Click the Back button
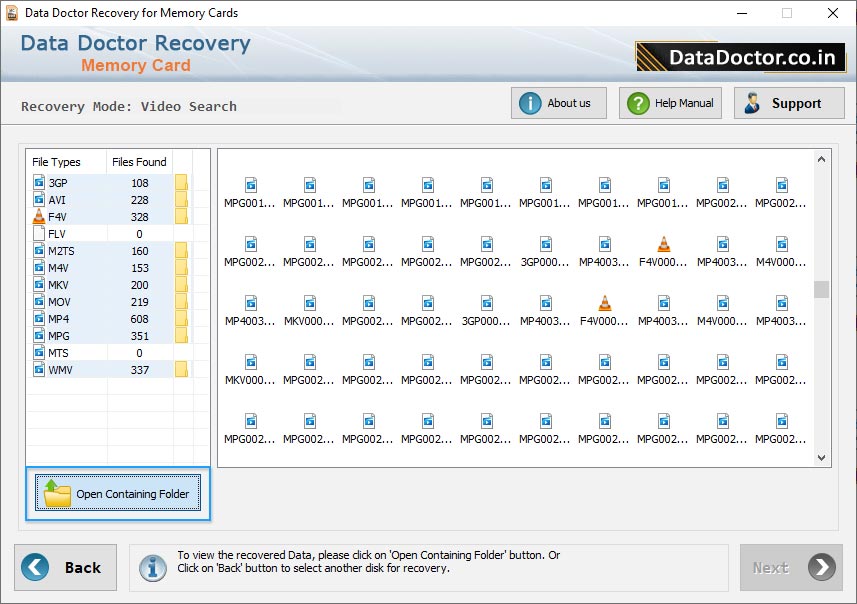The height and width of the screenshot is (604, 857). (66, 567)
